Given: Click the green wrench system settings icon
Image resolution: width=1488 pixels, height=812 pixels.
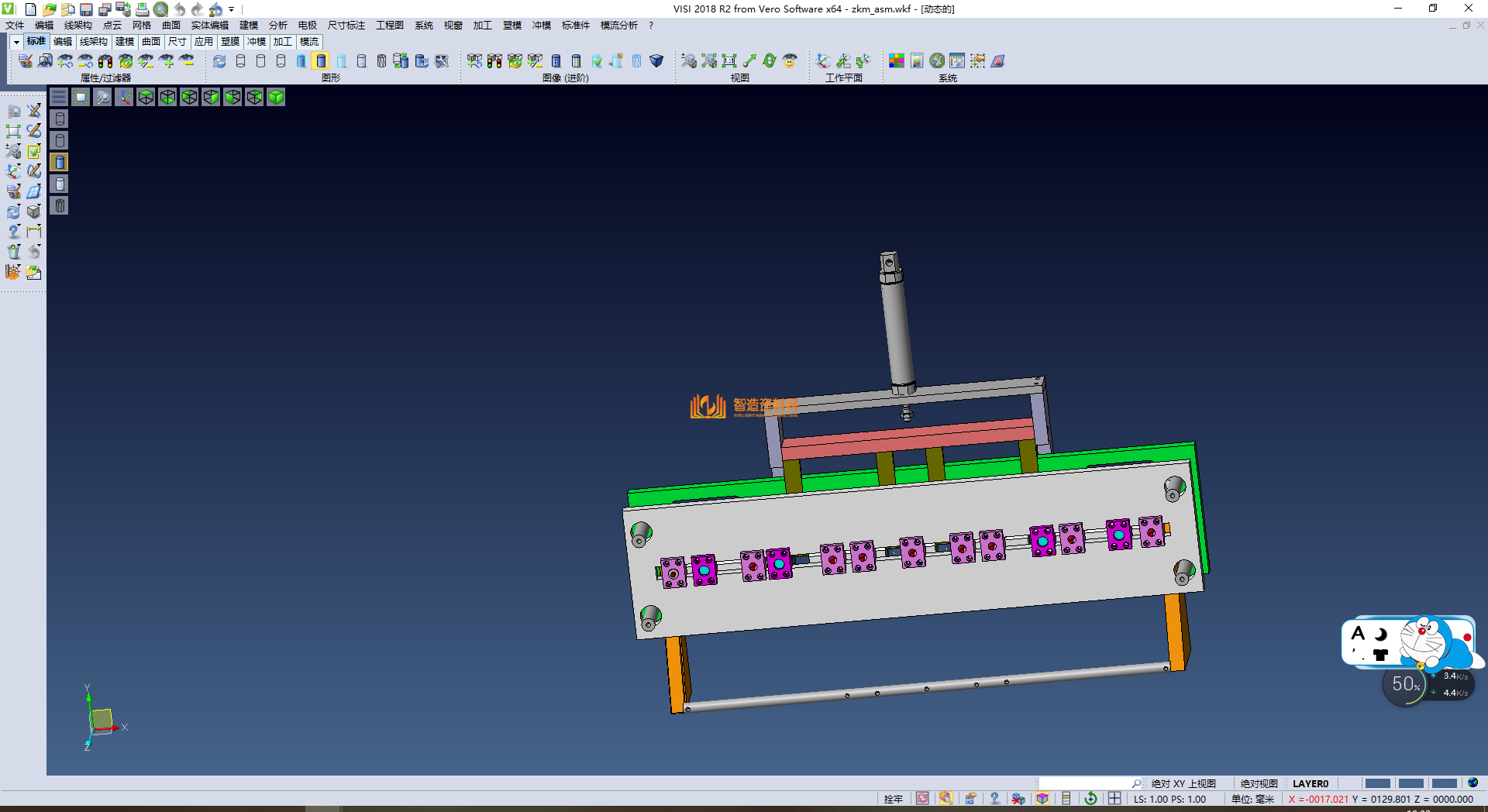Looking at the screenshot, I should click(937, 61).
